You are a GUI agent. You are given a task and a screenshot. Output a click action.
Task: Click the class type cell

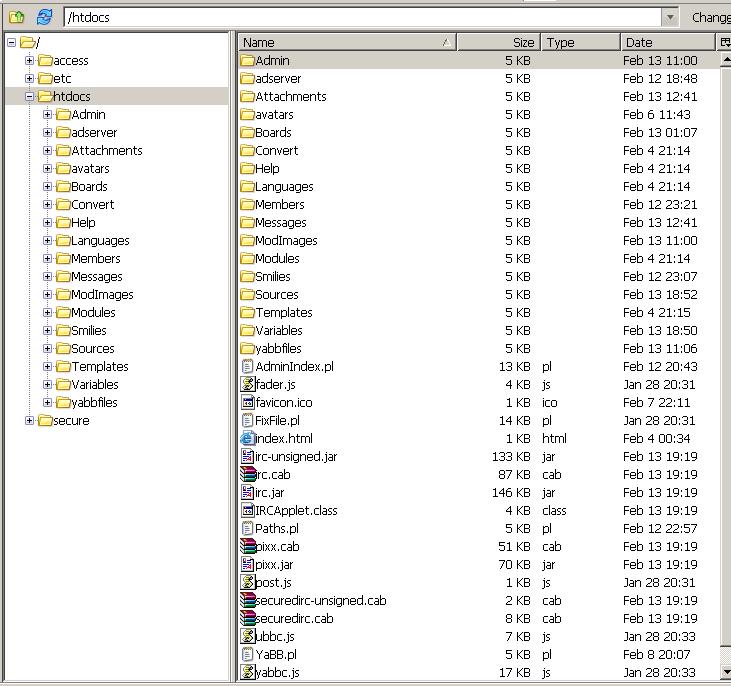(554, 511)
